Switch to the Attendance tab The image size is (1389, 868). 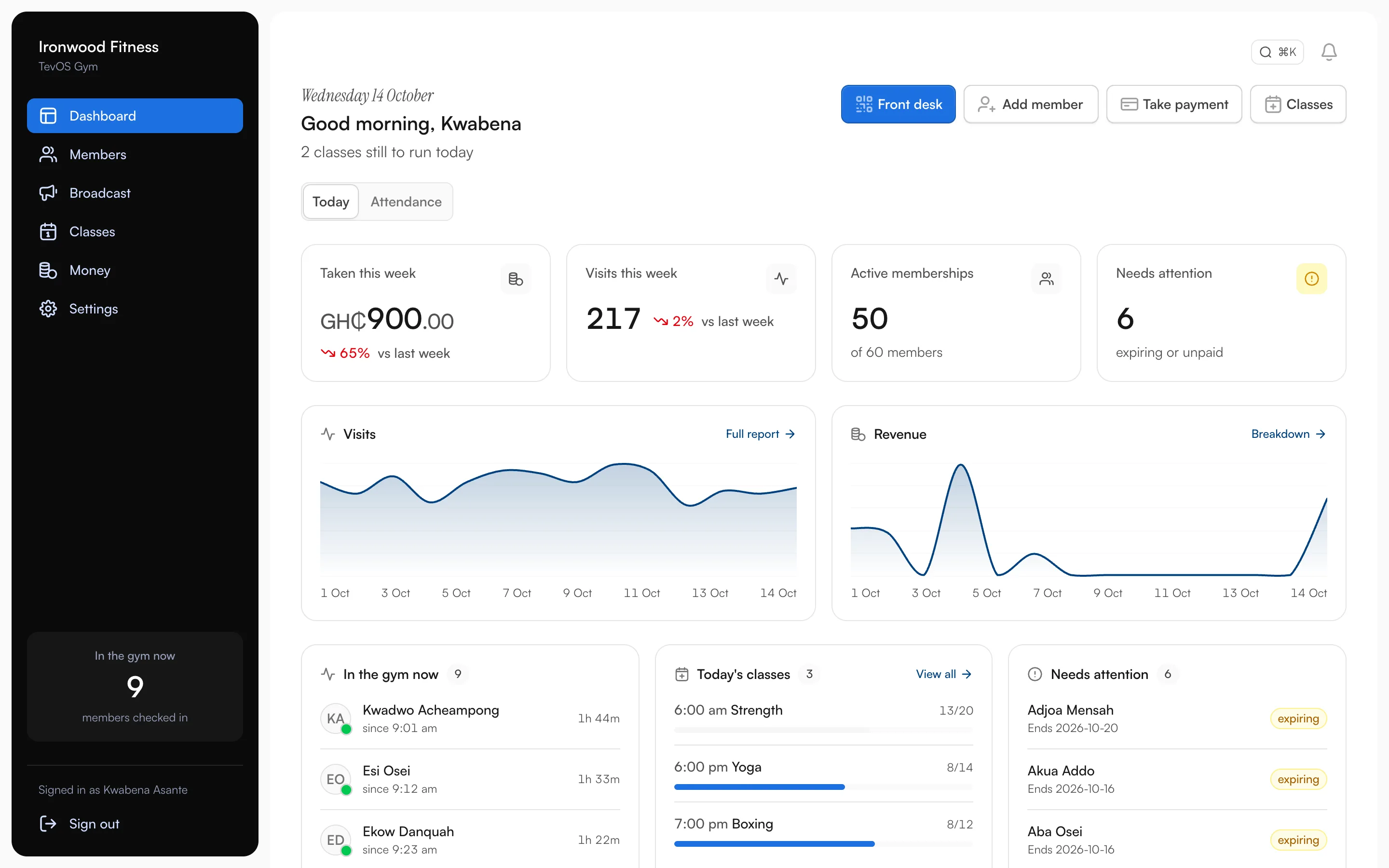coord(406,202)
